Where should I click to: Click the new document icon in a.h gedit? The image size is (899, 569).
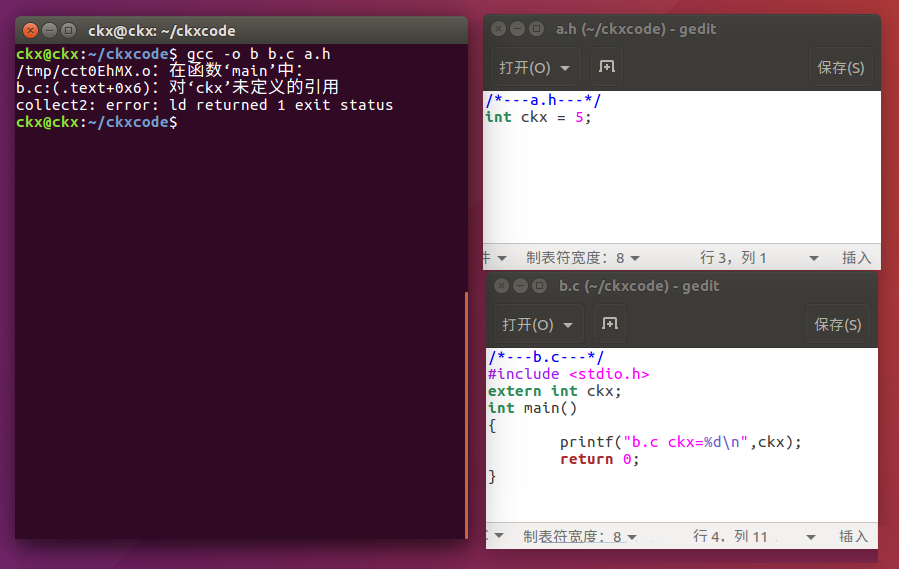click(606, 67)
